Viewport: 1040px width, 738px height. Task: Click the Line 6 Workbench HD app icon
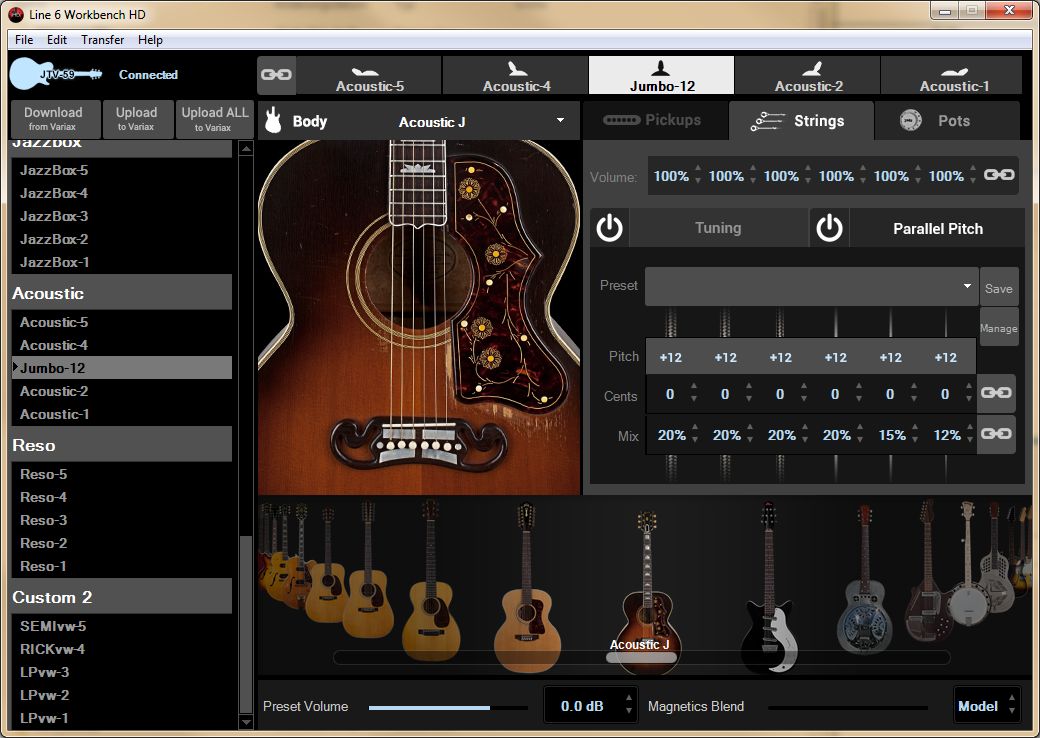(16, 14)
